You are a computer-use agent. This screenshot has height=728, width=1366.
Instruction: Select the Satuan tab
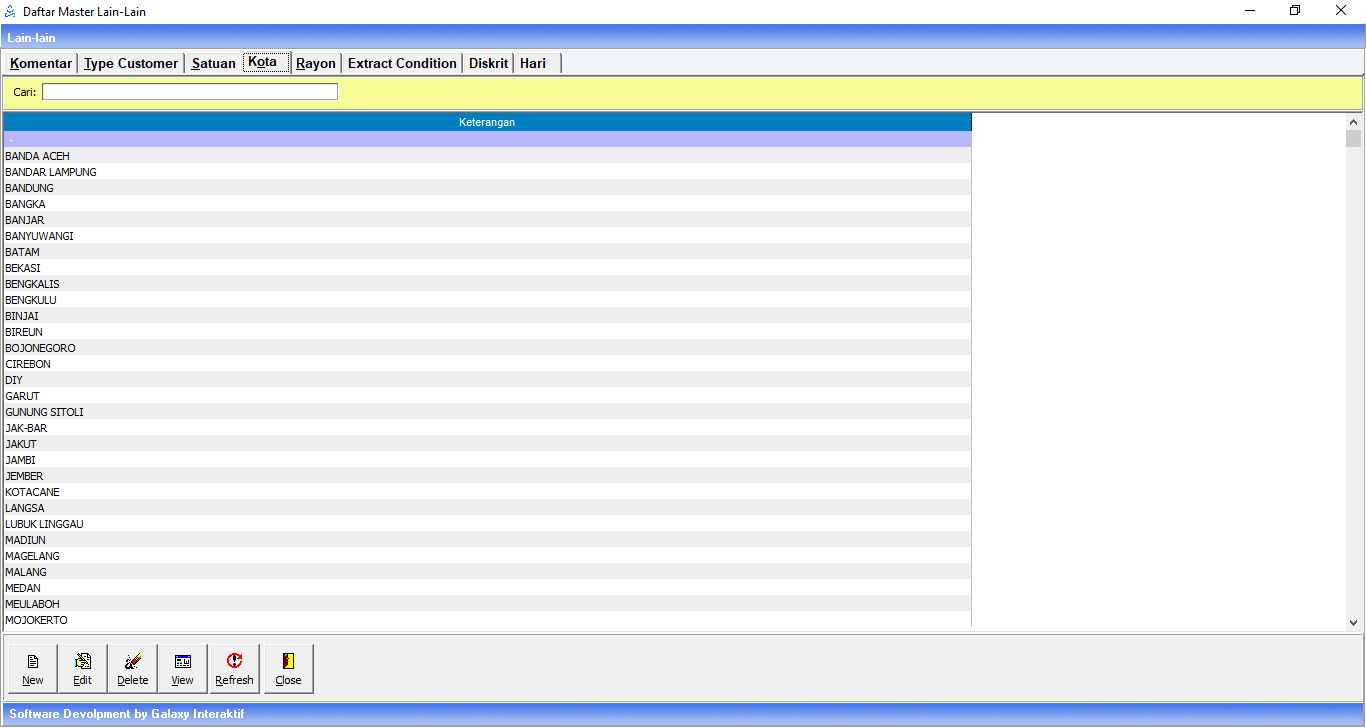coord(213,63)
